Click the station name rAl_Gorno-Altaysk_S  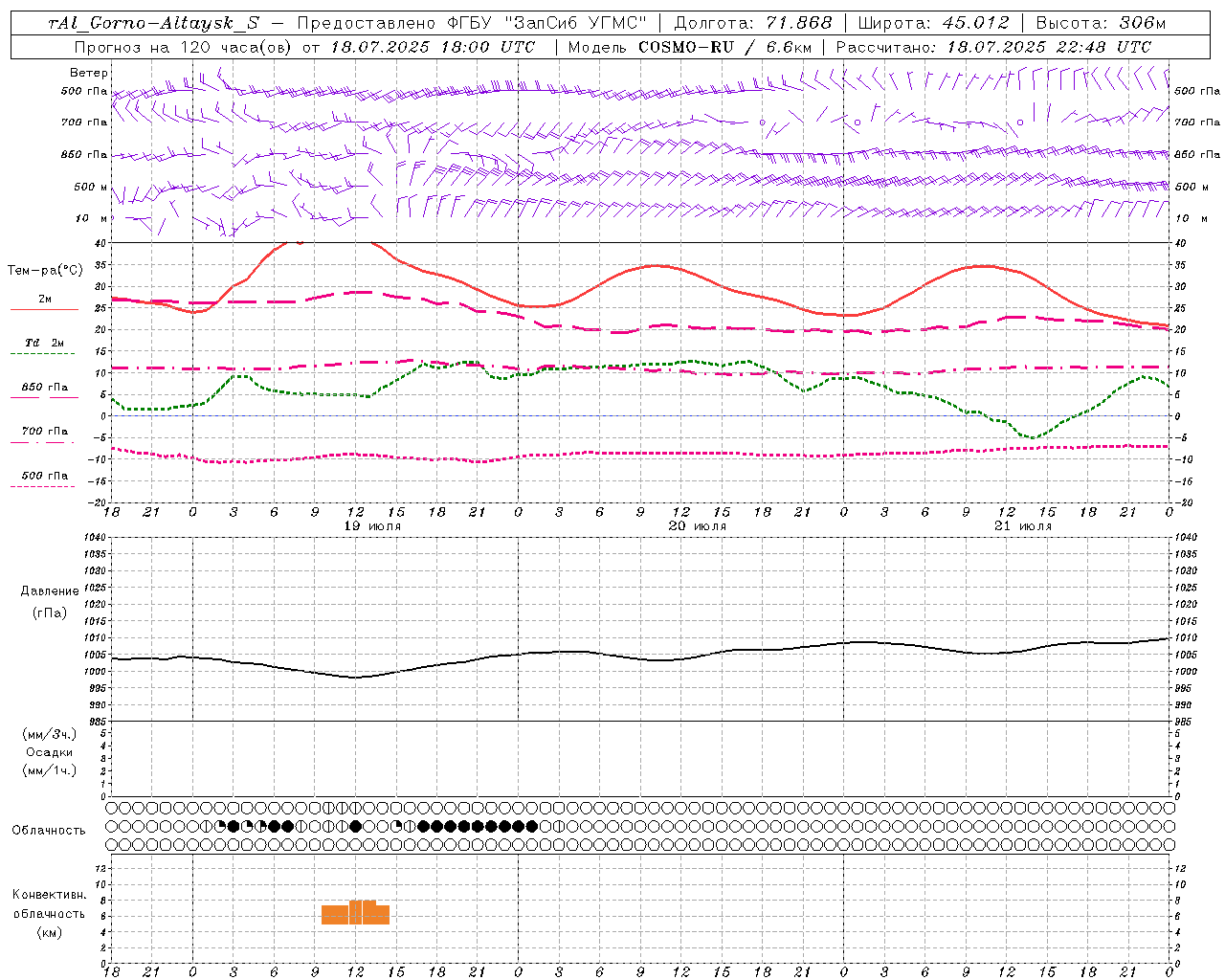pyautogui.click(x=153, y=23)
